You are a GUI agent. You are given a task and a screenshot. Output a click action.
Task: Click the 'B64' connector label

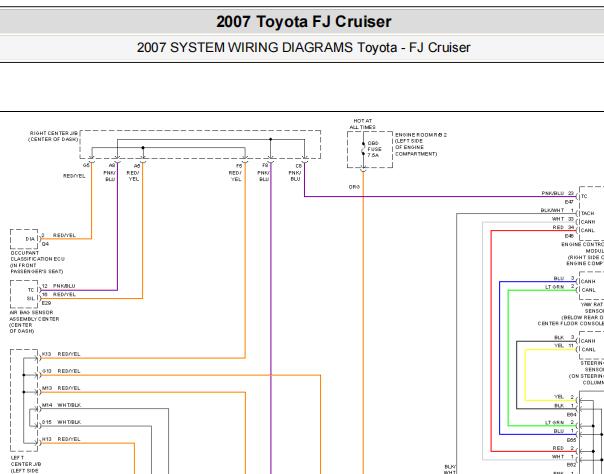point(571,414)
